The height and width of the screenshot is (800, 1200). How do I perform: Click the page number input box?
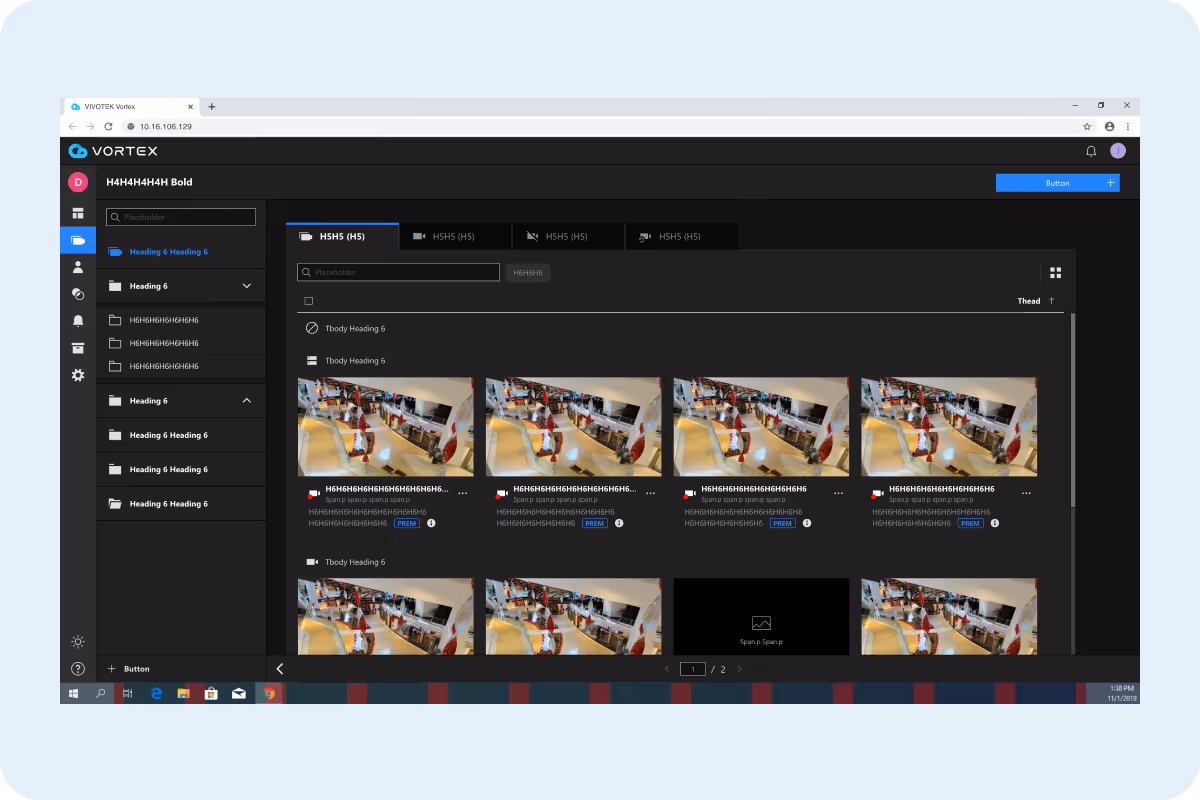(x=693, y=669)
